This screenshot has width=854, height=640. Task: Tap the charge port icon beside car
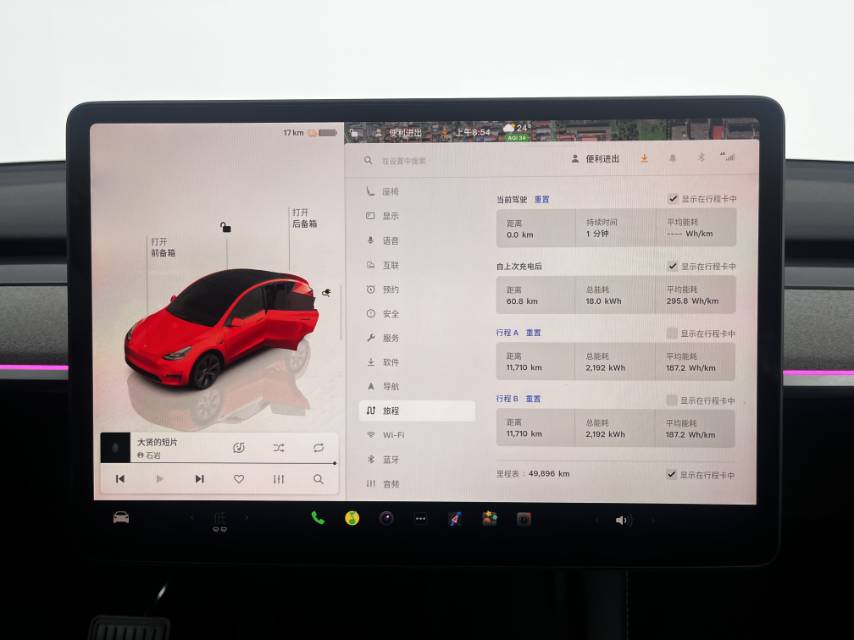[x=326, y=292]
